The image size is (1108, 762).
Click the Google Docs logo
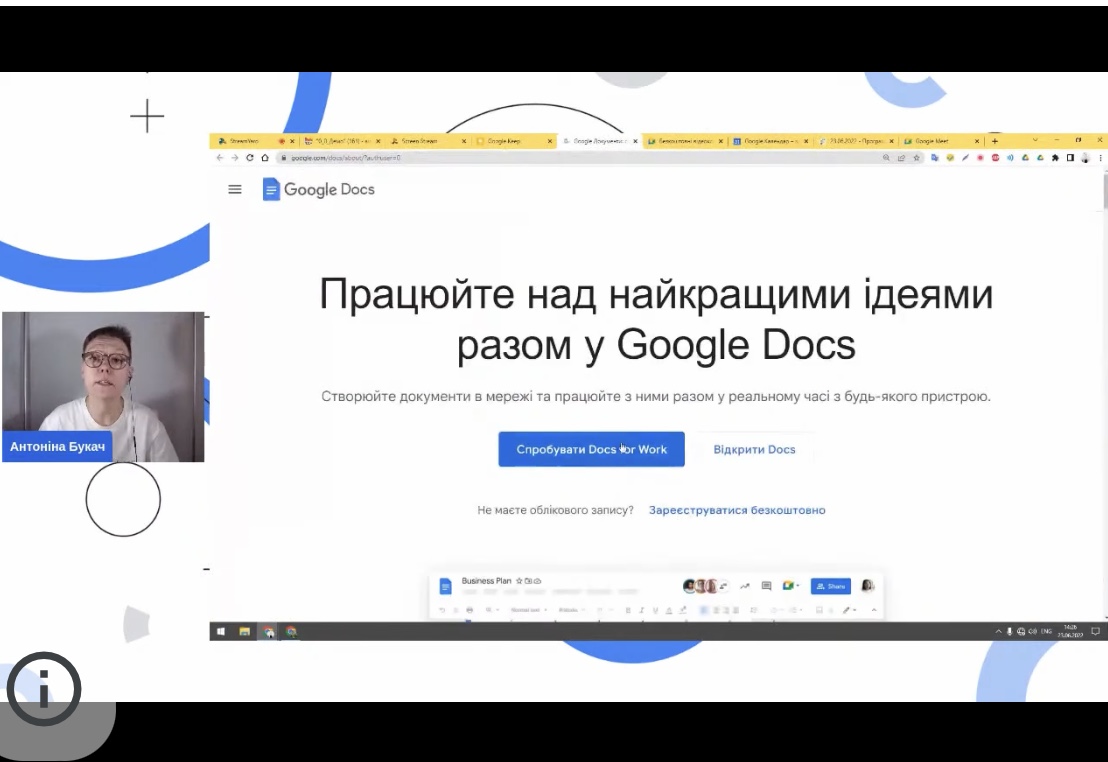click(x=318, y=189)
